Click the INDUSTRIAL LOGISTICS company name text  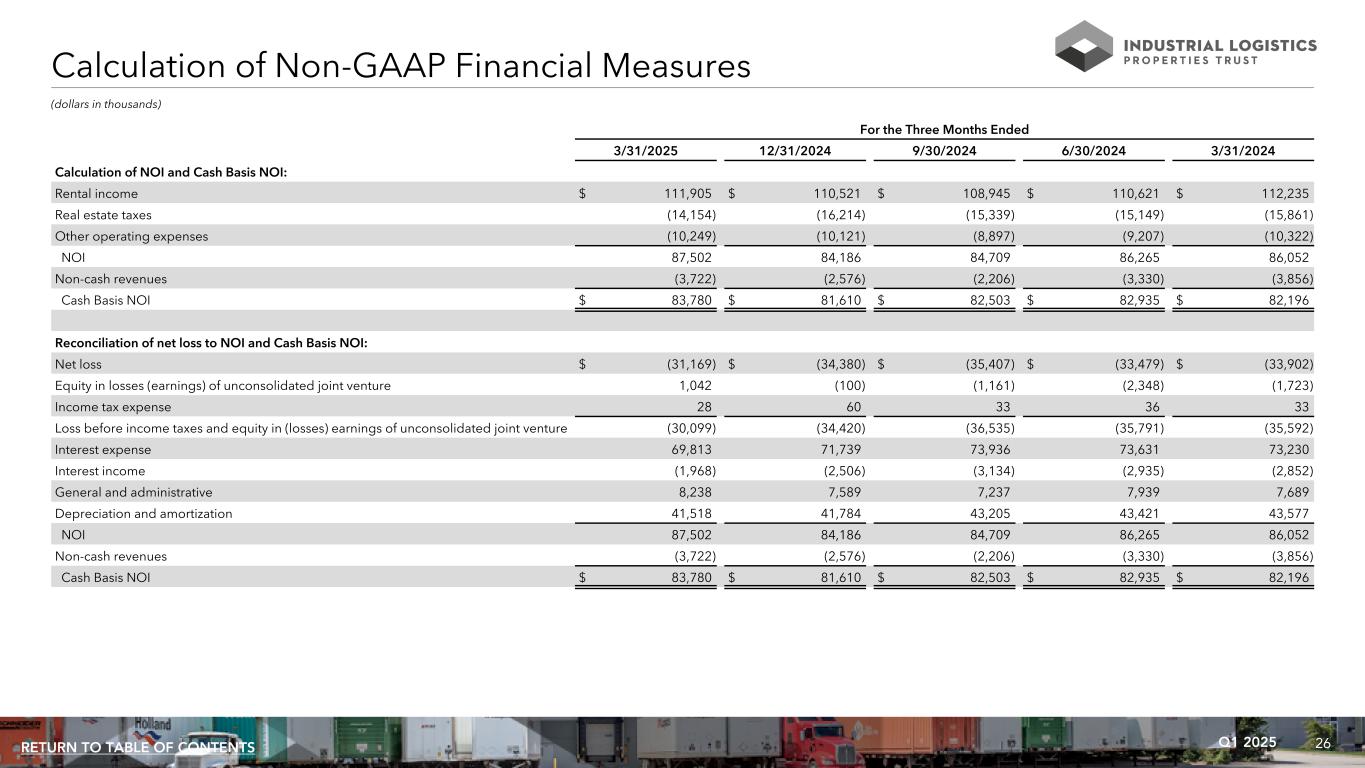tap(1221, 45)
